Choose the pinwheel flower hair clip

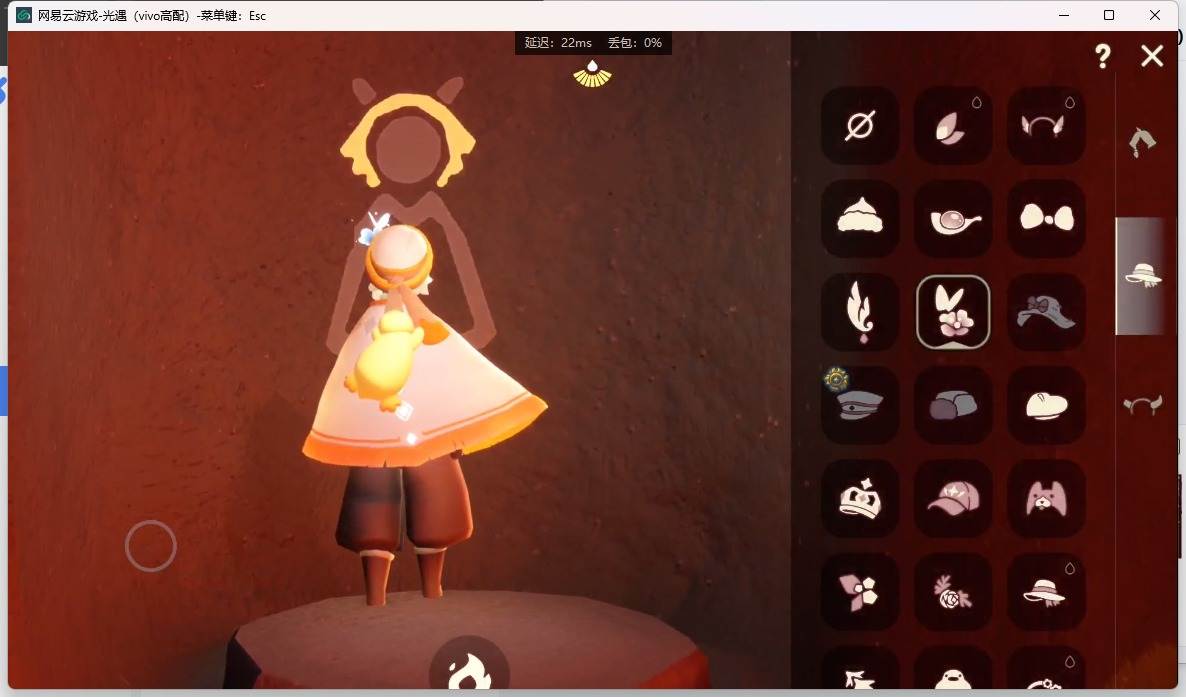coord(860,591)
